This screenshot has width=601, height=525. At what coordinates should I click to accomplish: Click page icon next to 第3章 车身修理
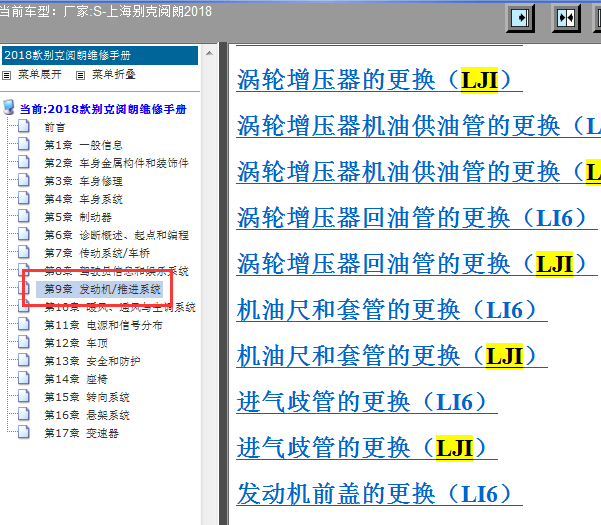(24, 180)
